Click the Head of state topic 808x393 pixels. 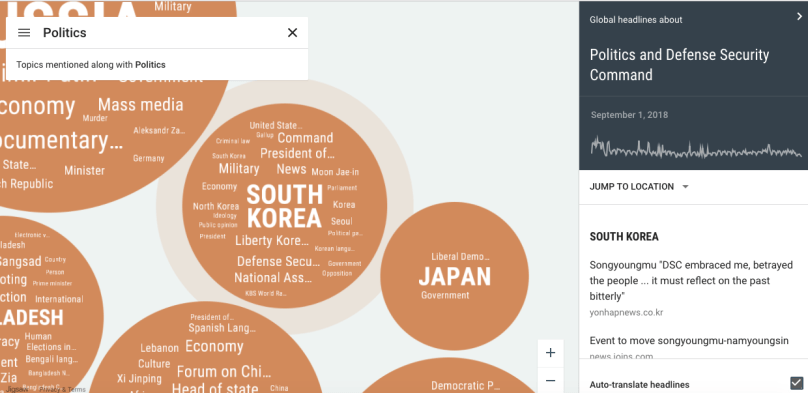point(215,388)
